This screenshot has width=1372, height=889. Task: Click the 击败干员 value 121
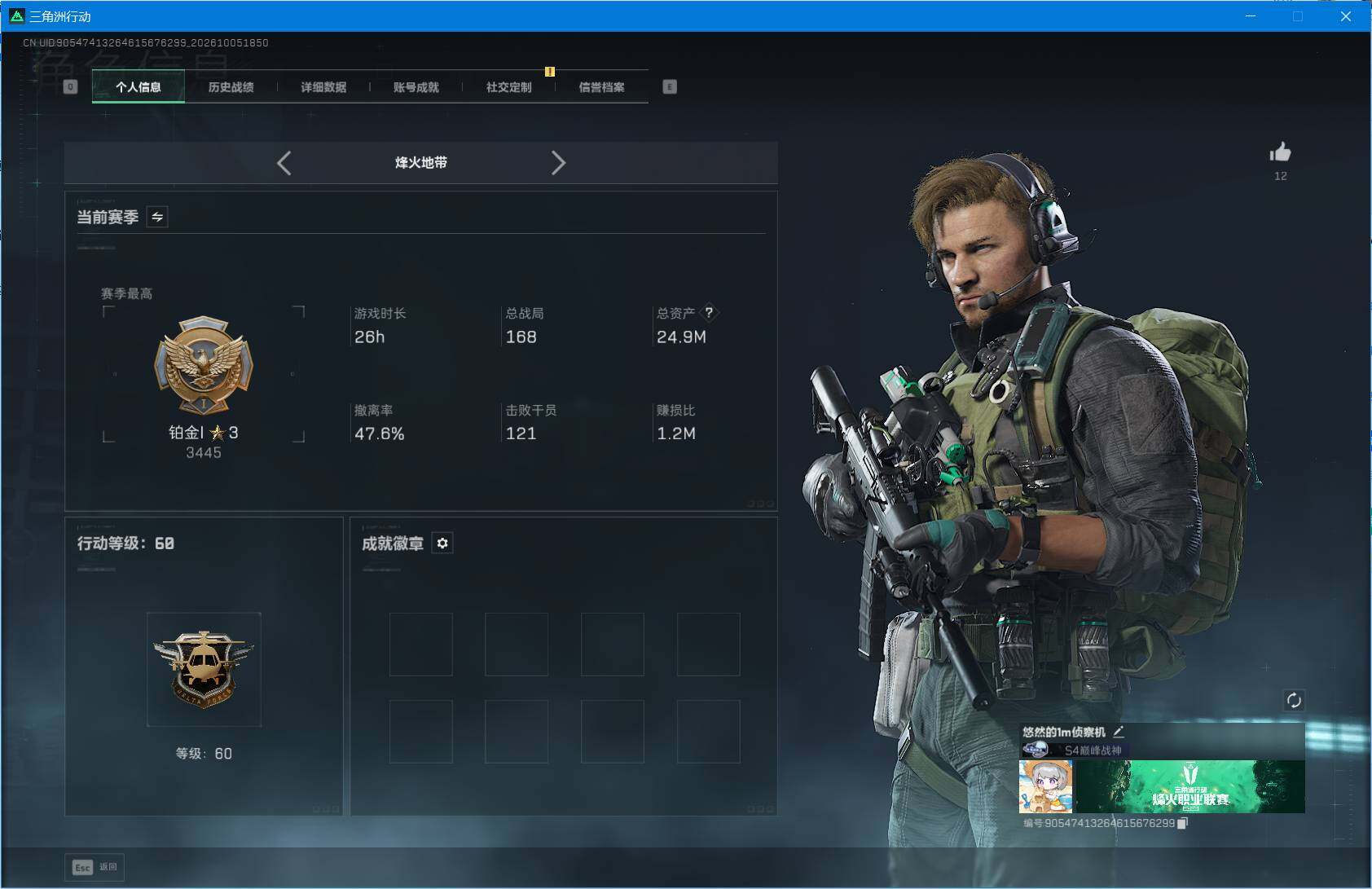521,433
